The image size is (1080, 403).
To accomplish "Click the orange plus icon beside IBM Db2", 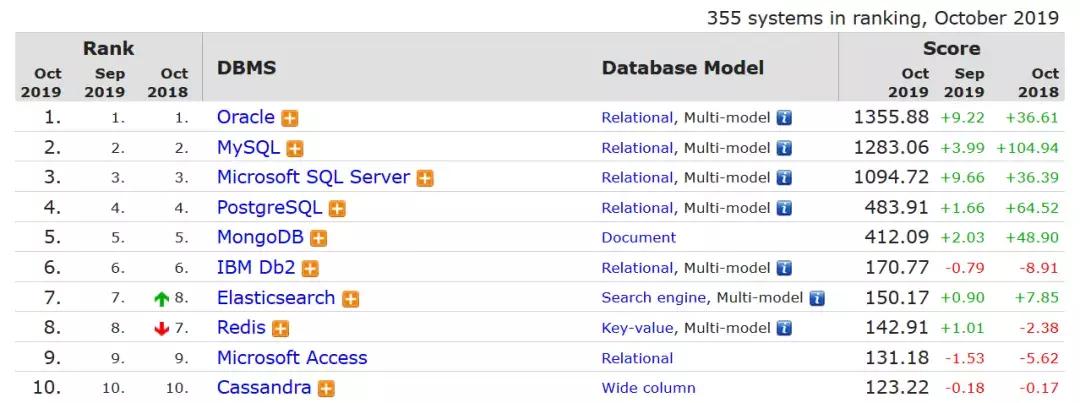I will click(x=311, y=269).
